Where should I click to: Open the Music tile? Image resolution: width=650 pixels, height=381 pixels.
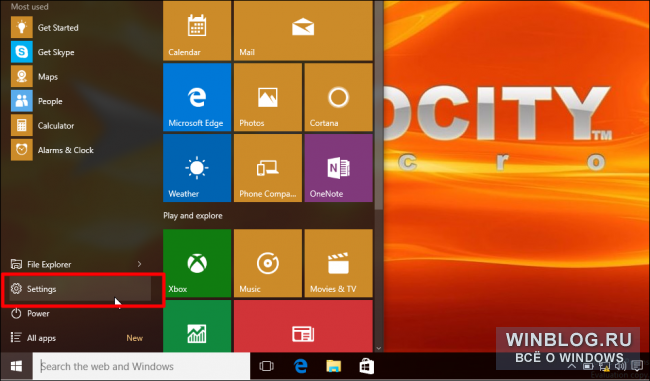tap(268, 263)
